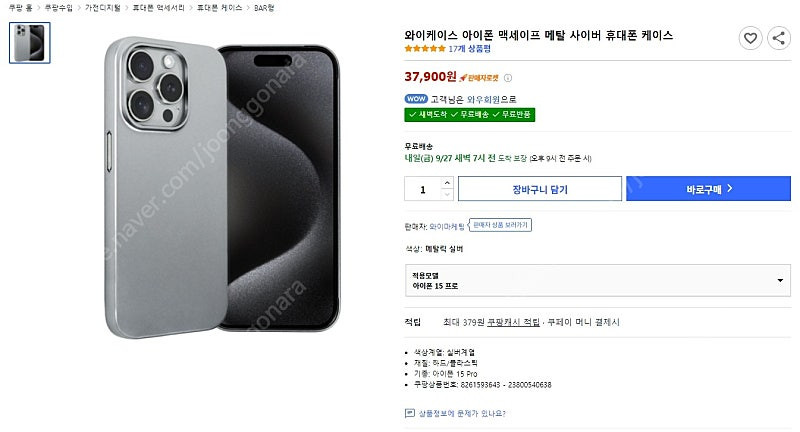Click the heart wishlist icon
This screenshot has height=432, width=800.
[751, 39]
